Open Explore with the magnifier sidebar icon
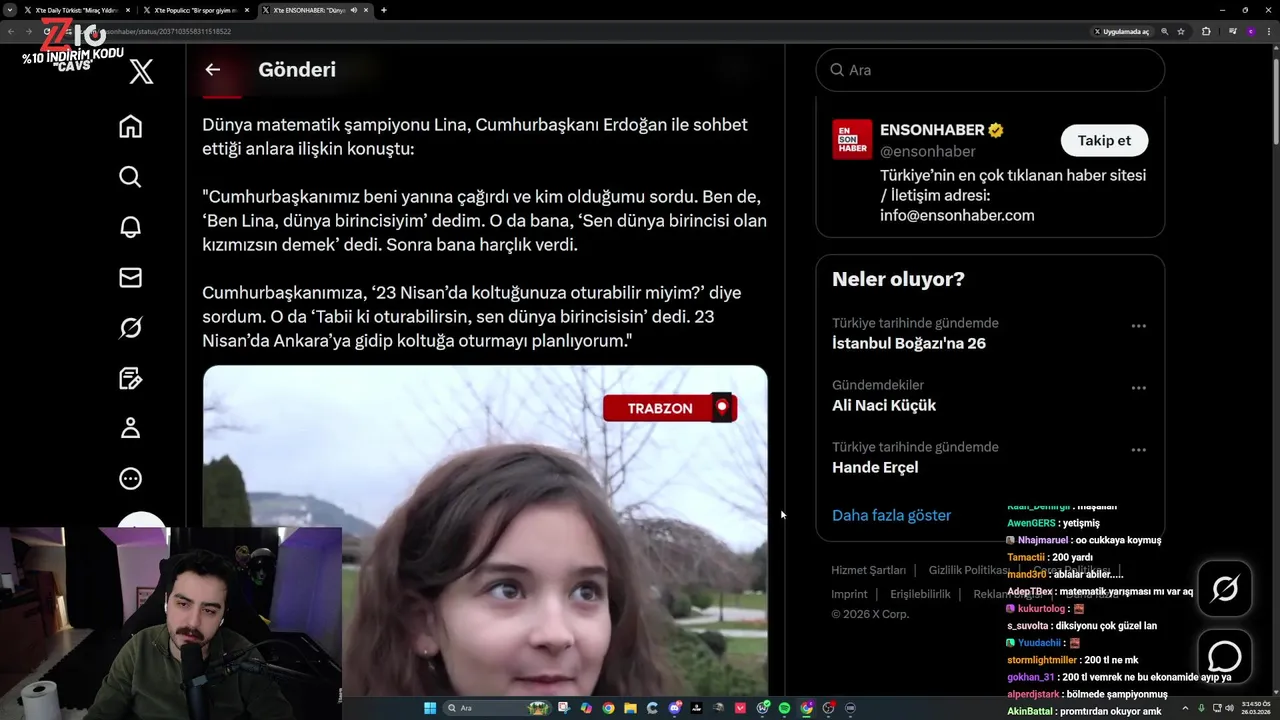The height and width of the screenshot is (720, 1280). tap(130, 177)
